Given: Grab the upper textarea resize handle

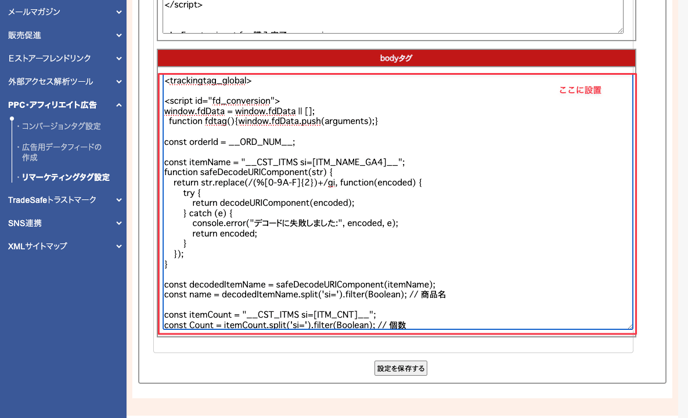Looking at the screenshot, I should click(620, 30).
